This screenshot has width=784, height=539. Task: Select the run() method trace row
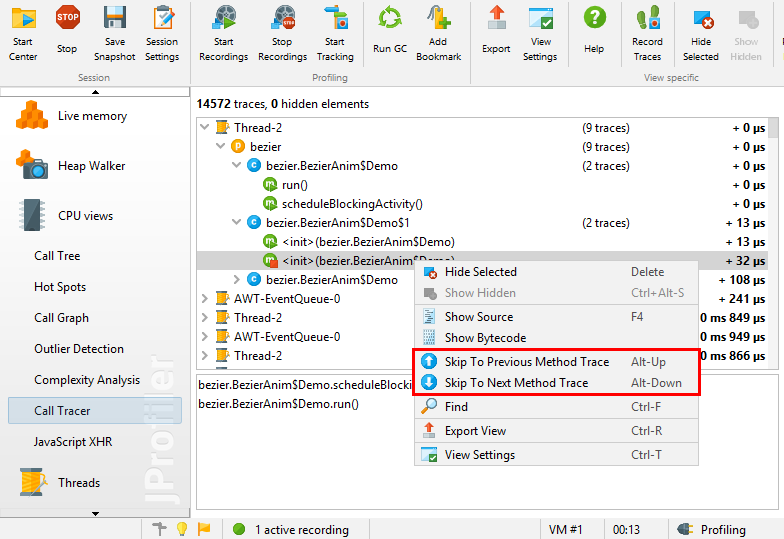click(482, 184)
